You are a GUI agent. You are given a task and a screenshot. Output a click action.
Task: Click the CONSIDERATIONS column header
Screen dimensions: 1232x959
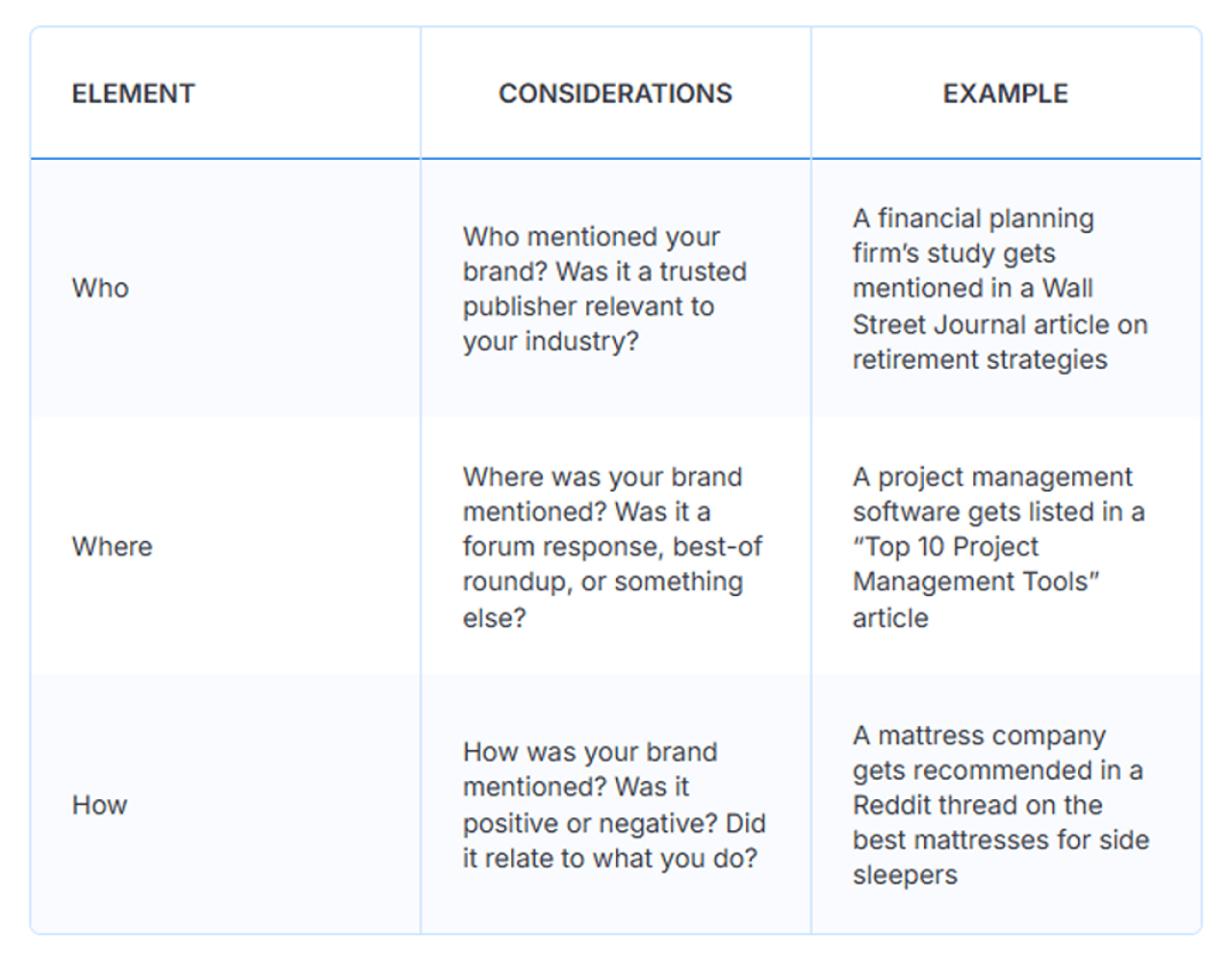[615, 93]
